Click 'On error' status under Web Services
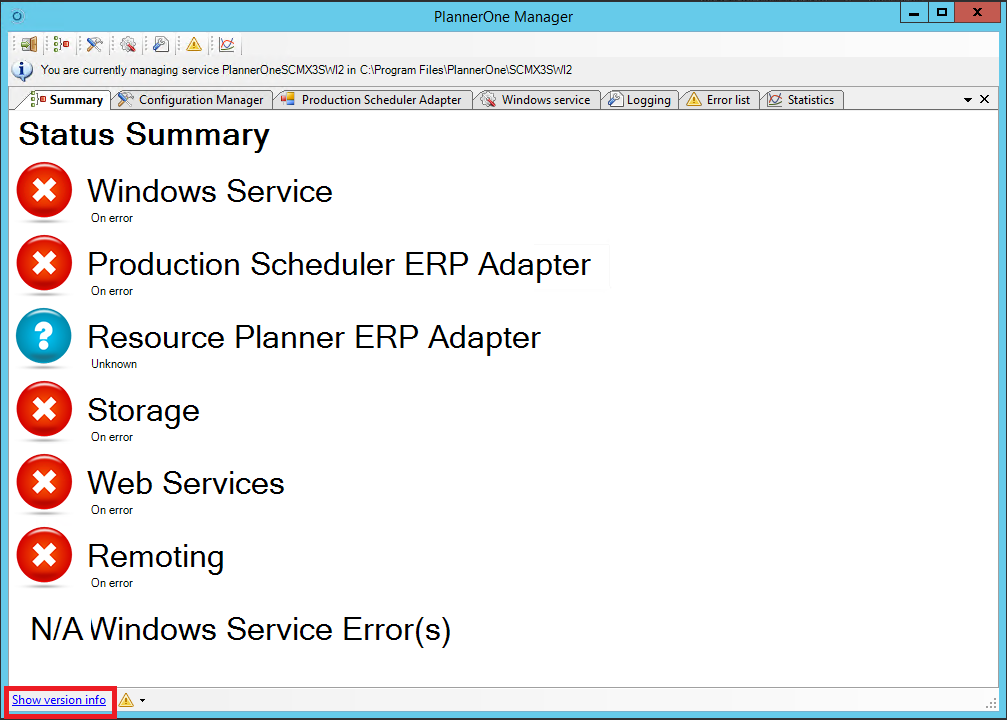 112,511
